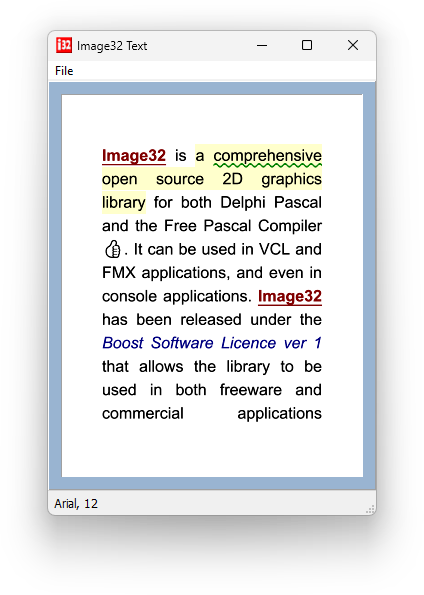Maximize the Image32 Text window
Screen dimensions: 424x595
click(x=307, y=45)
